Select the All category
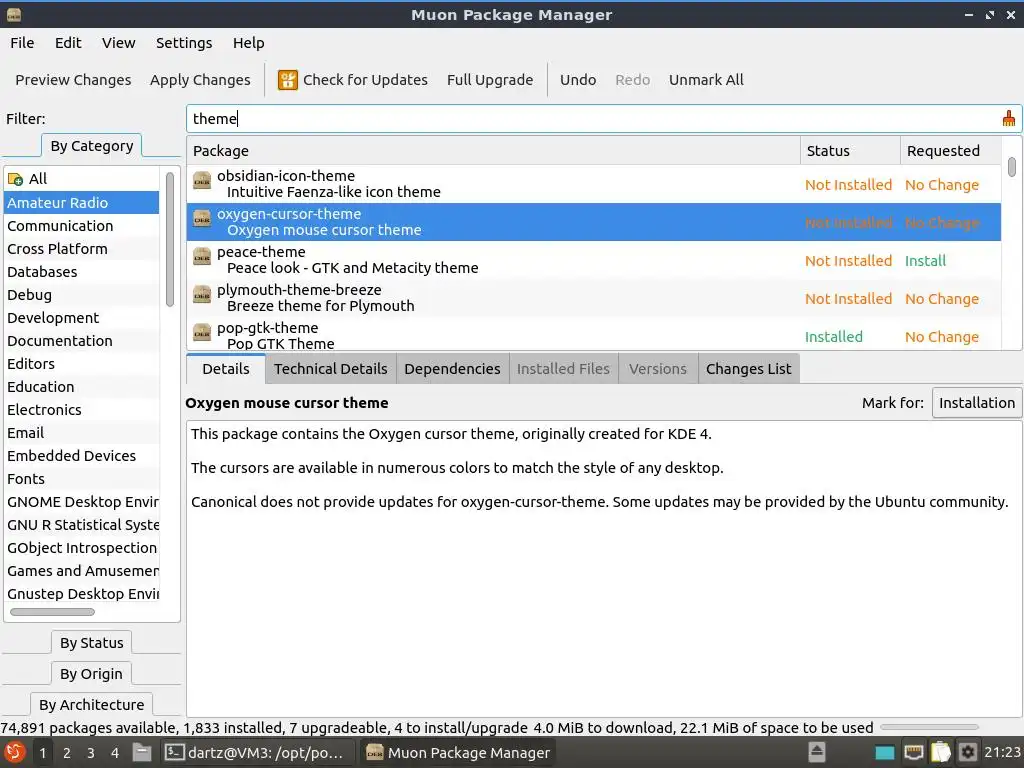This screenshot has height=768, width=1024. point(81,179)
